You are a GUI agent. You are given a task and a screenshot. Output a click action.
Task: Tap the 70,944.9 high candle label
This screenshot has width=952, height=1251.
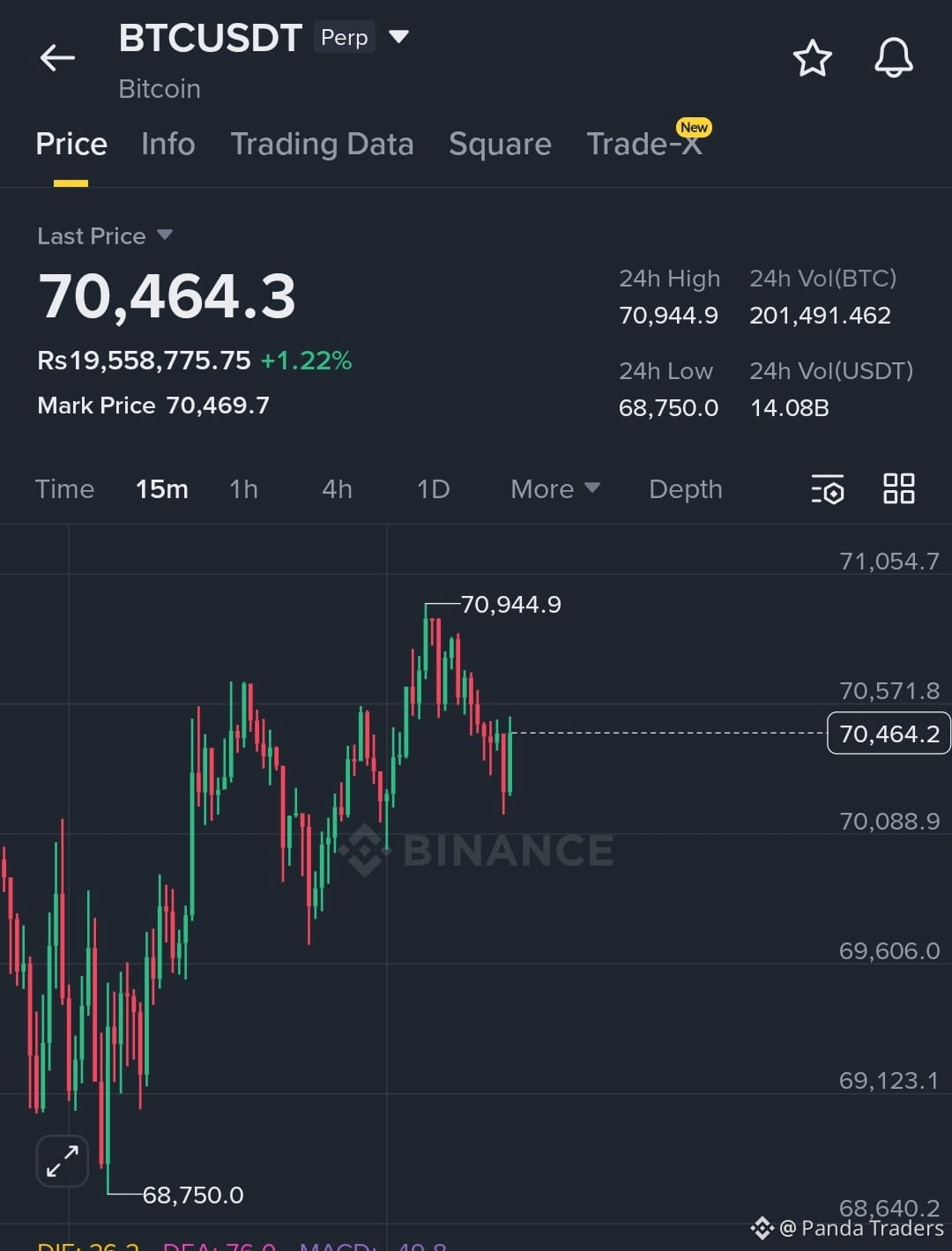pos(510,604)
